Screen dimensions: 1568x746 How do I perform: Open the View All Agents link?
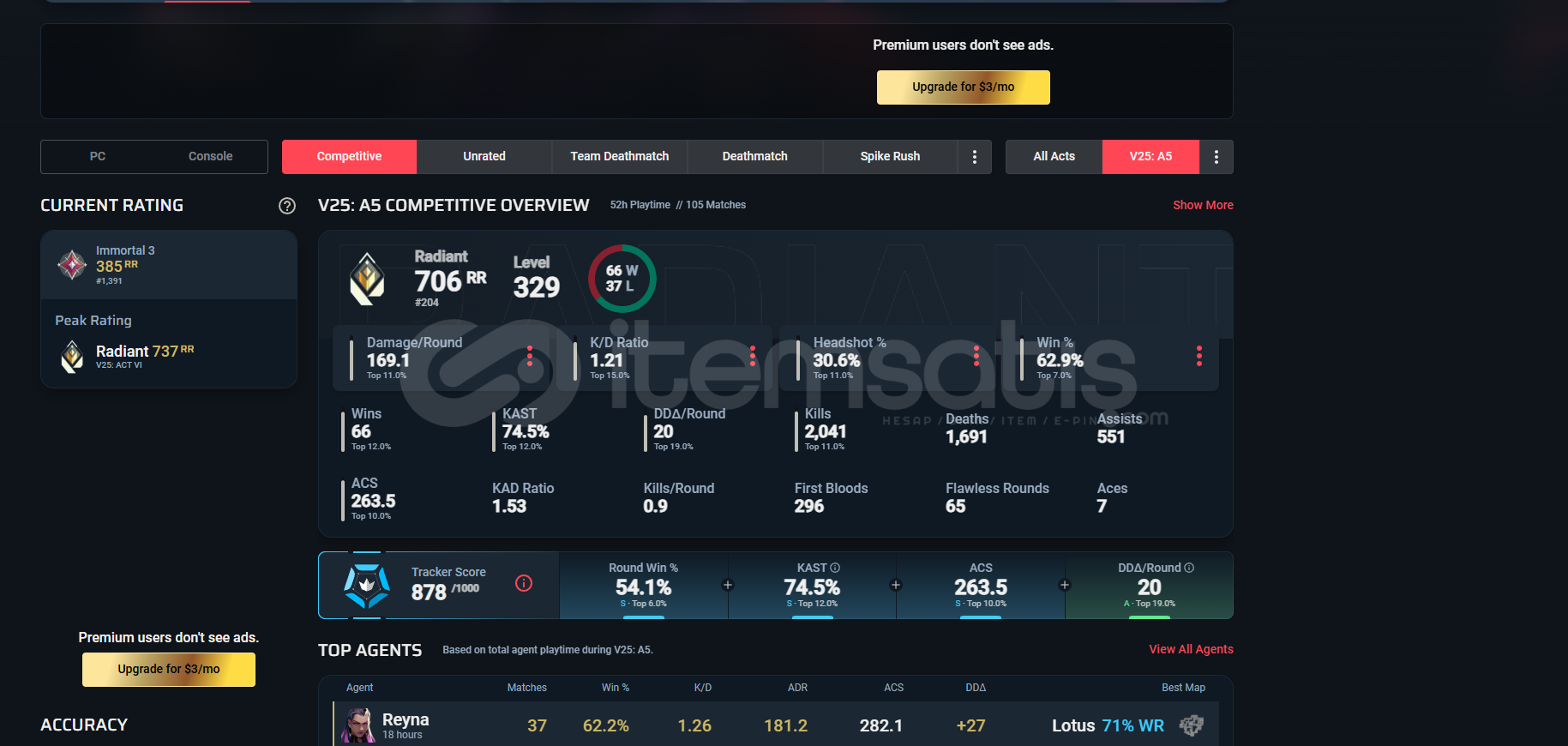pyautogui.click(x=1191, y=650)
